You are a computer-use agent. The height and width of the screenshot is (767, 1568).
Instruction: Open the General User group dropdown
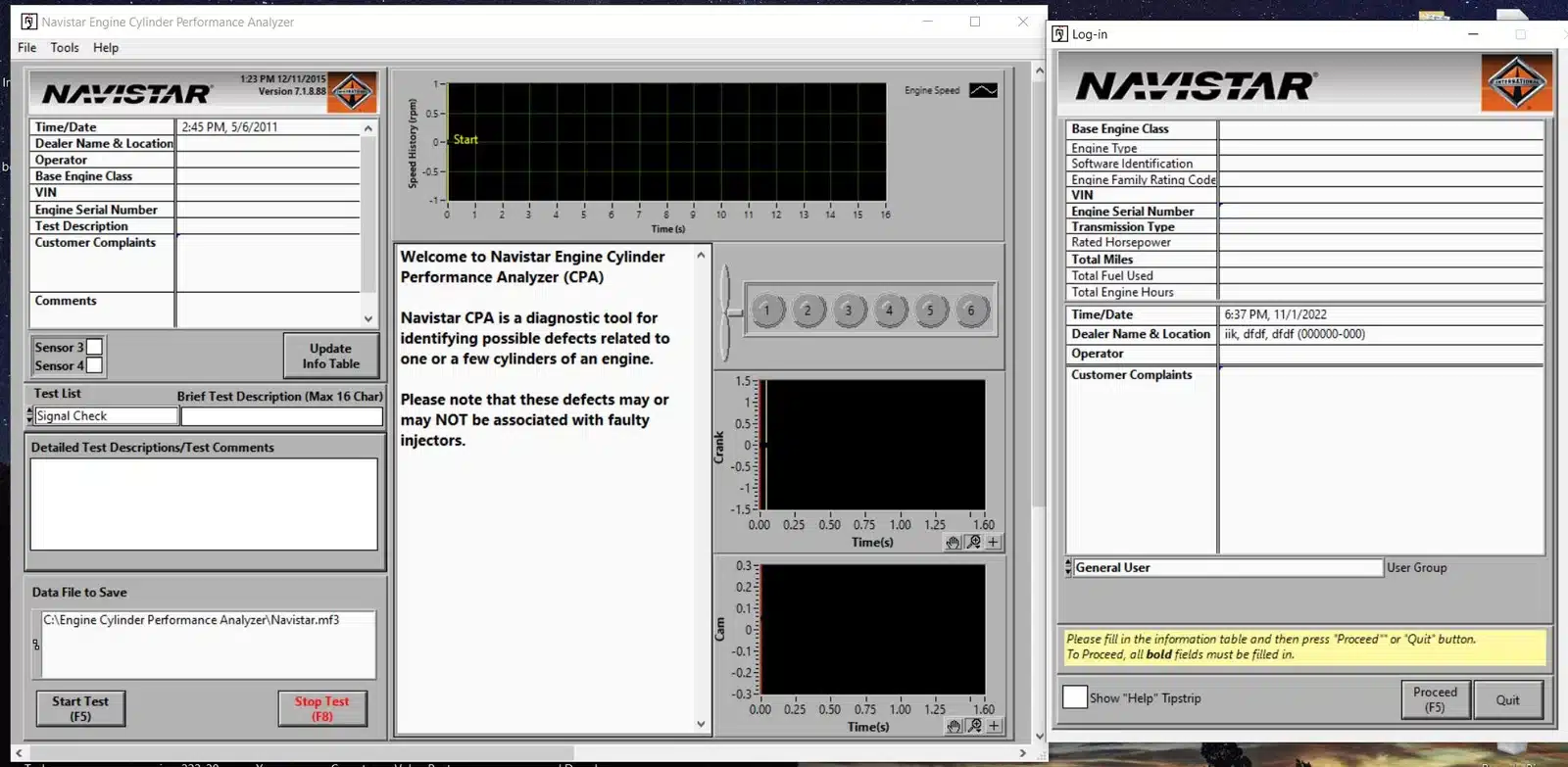pos(1225,568)
